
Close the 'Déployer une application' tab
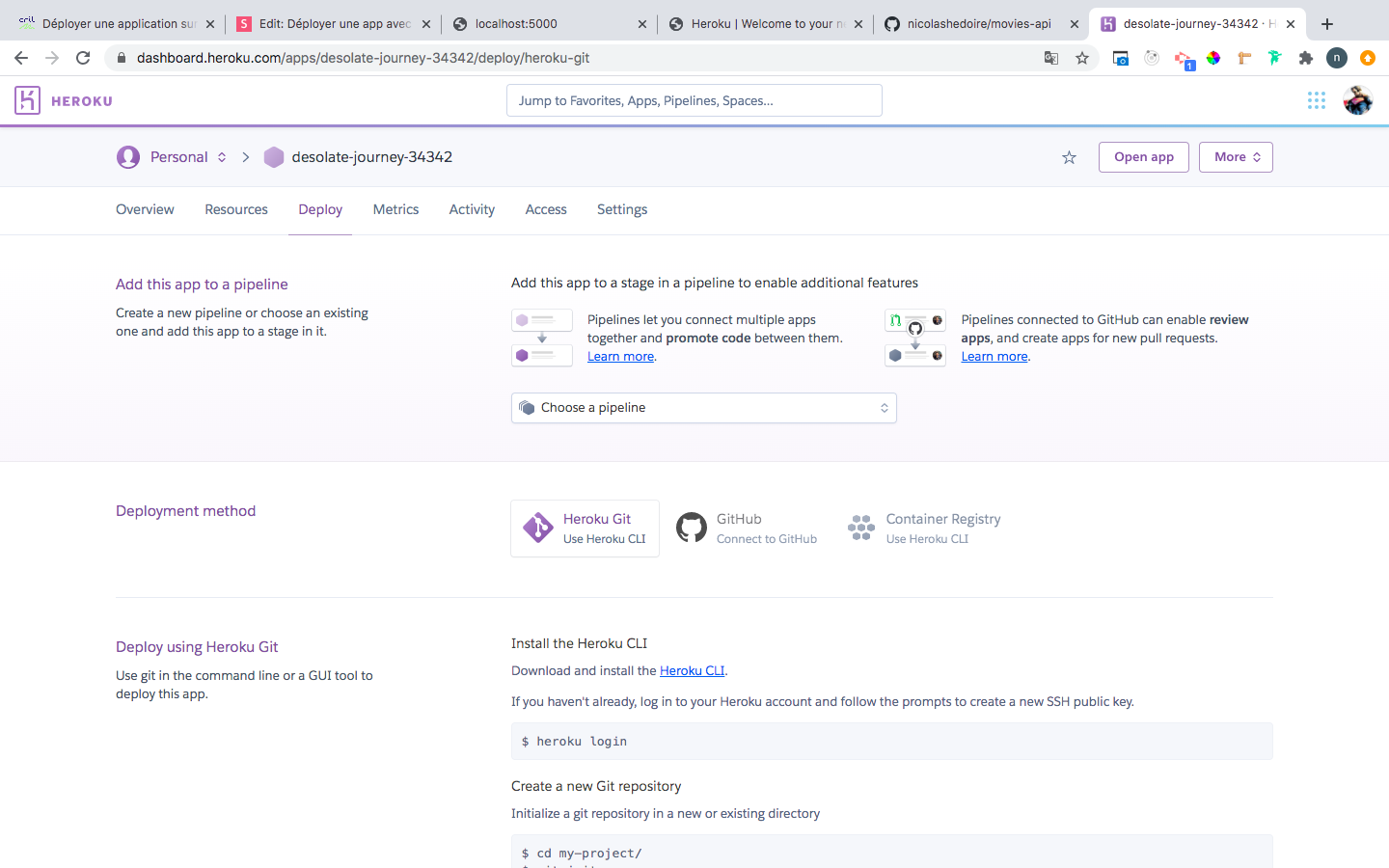[x=210, y=24]
